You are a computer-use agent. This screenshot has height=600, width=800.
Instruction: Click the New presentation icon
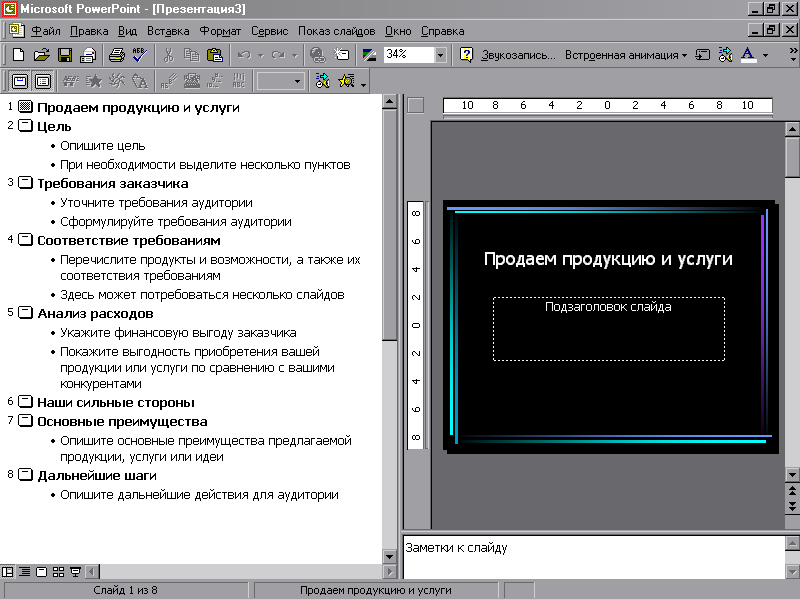[18, 55]
